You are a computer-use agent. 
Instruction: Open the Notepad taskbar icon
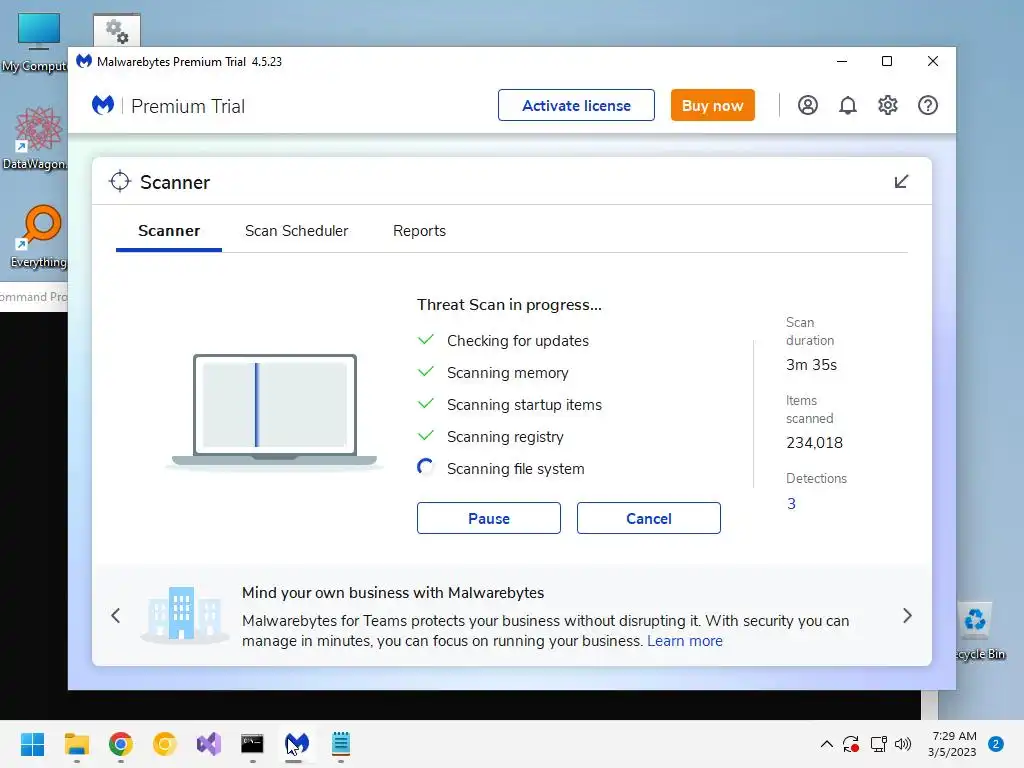(341, 744)
